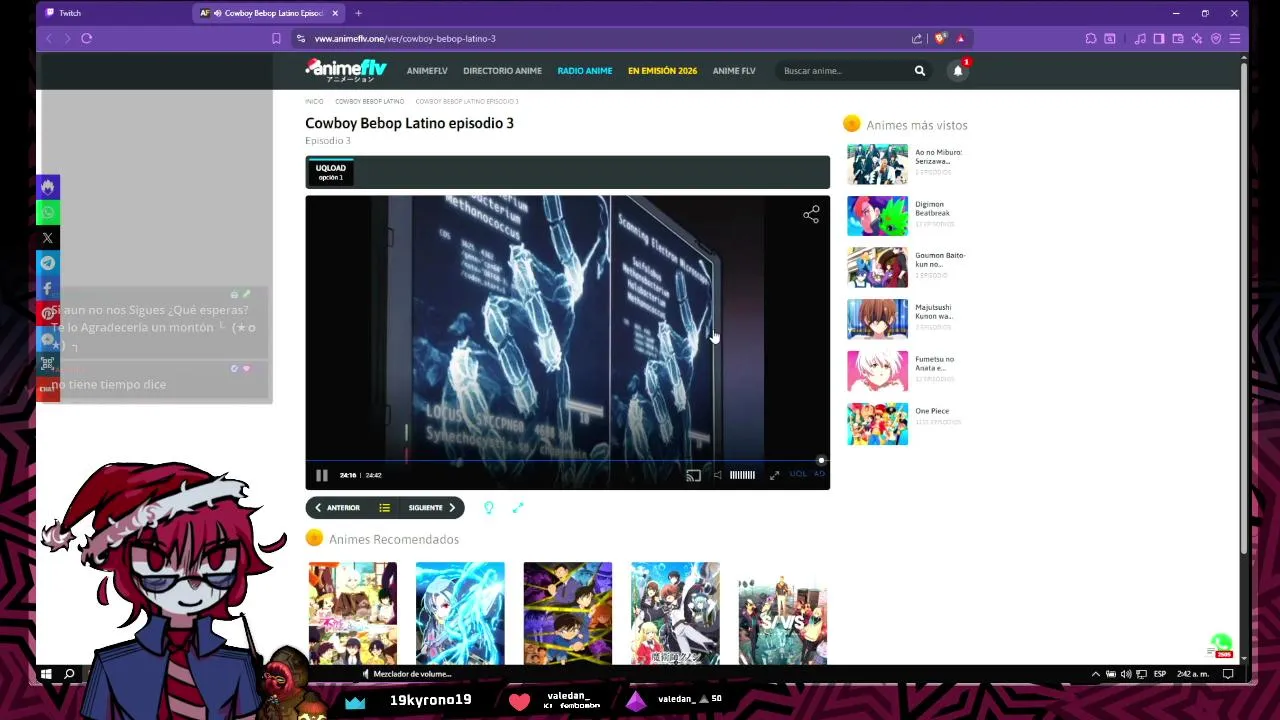Open the video share icon
Screen dimensions: 1280x720
pyautogui.click(x=811, y=215)
